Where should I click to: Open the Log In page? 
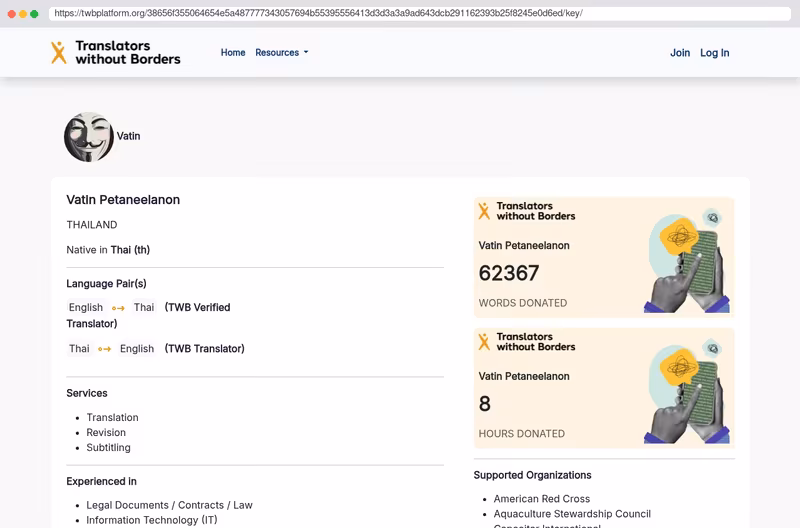click(714, 53)
